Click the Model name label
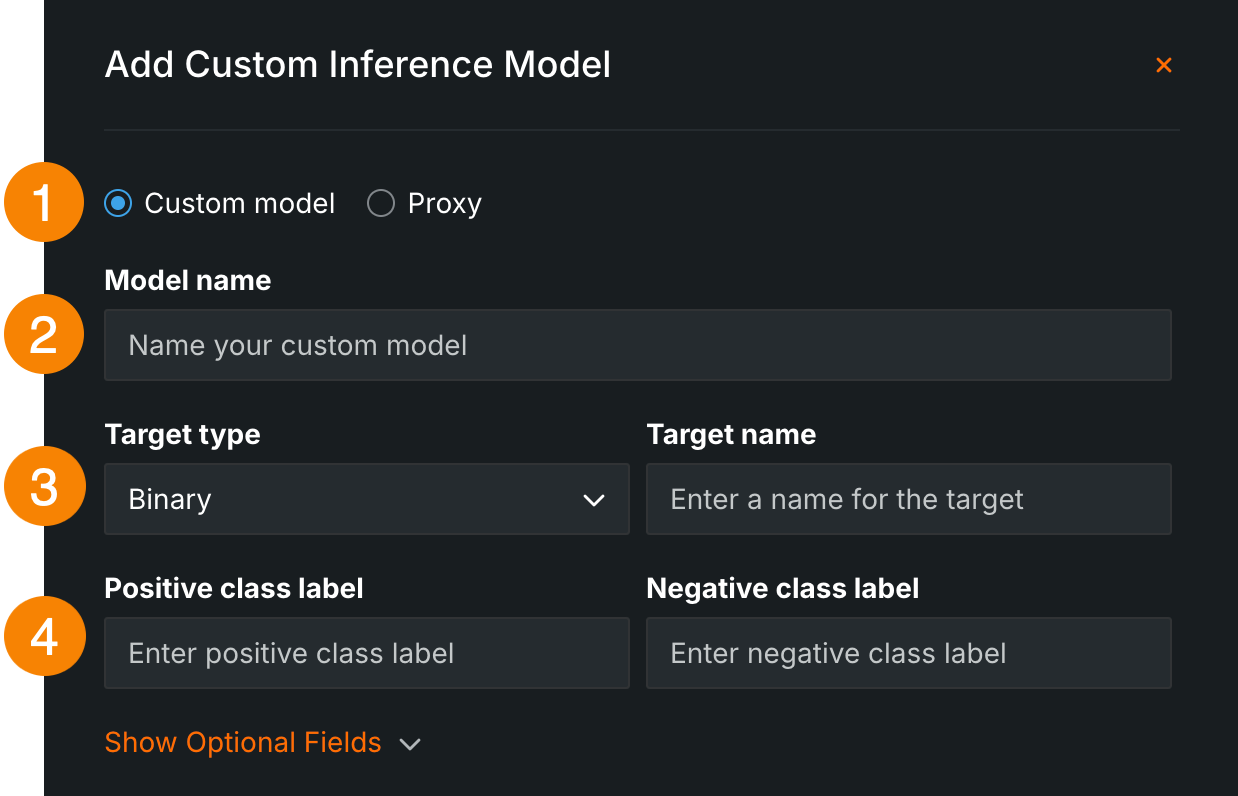The height and width of the screenshot is (796, 1238). [x=188, y=280]
